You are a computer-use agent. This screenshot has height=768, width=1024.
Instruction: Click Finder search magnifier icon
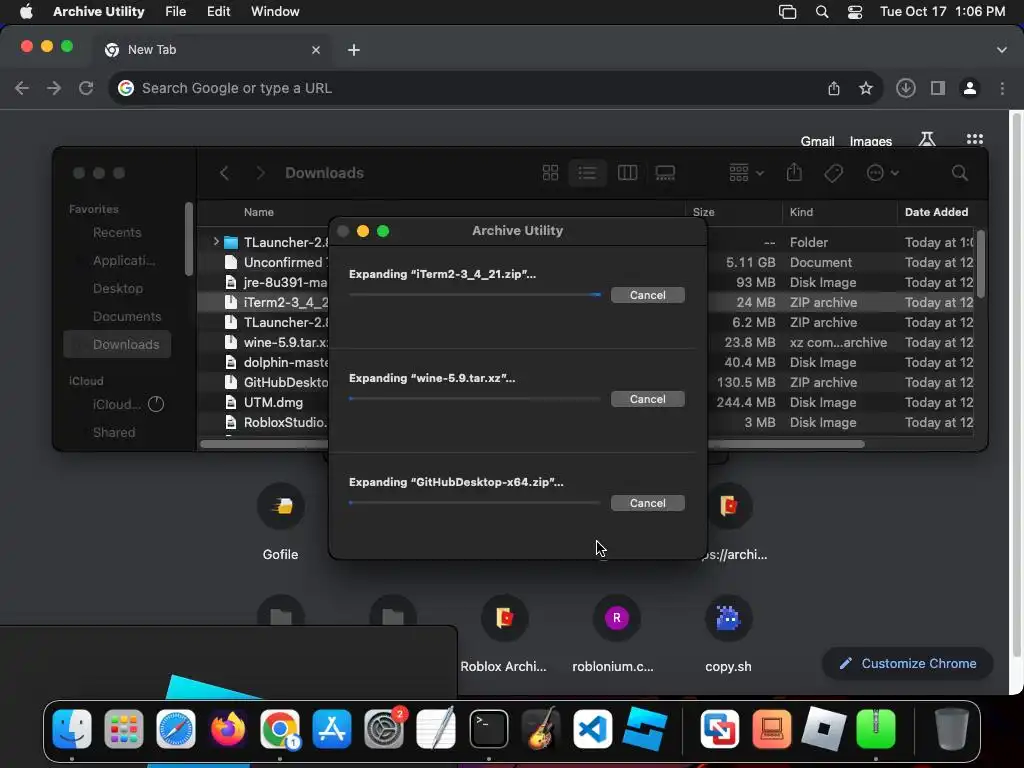959,173
